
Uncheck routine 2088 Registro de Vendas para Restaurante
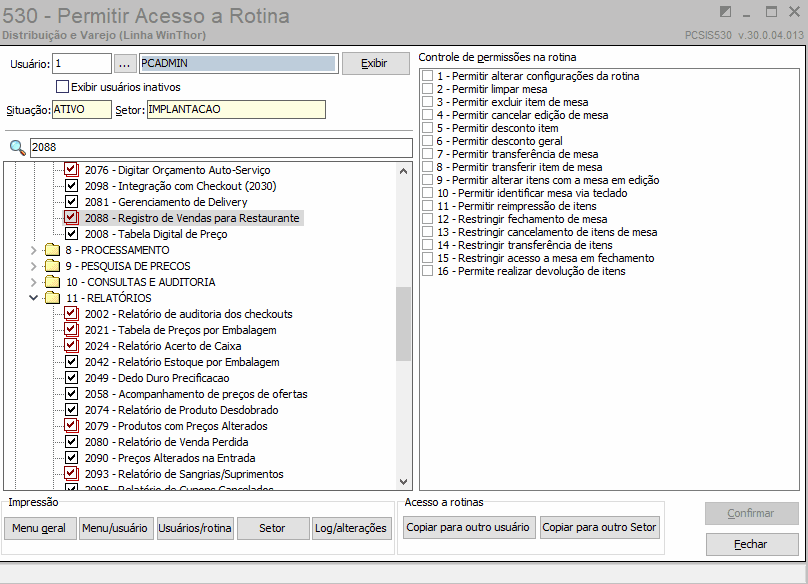pyautogui.click(x=71, y=218)
